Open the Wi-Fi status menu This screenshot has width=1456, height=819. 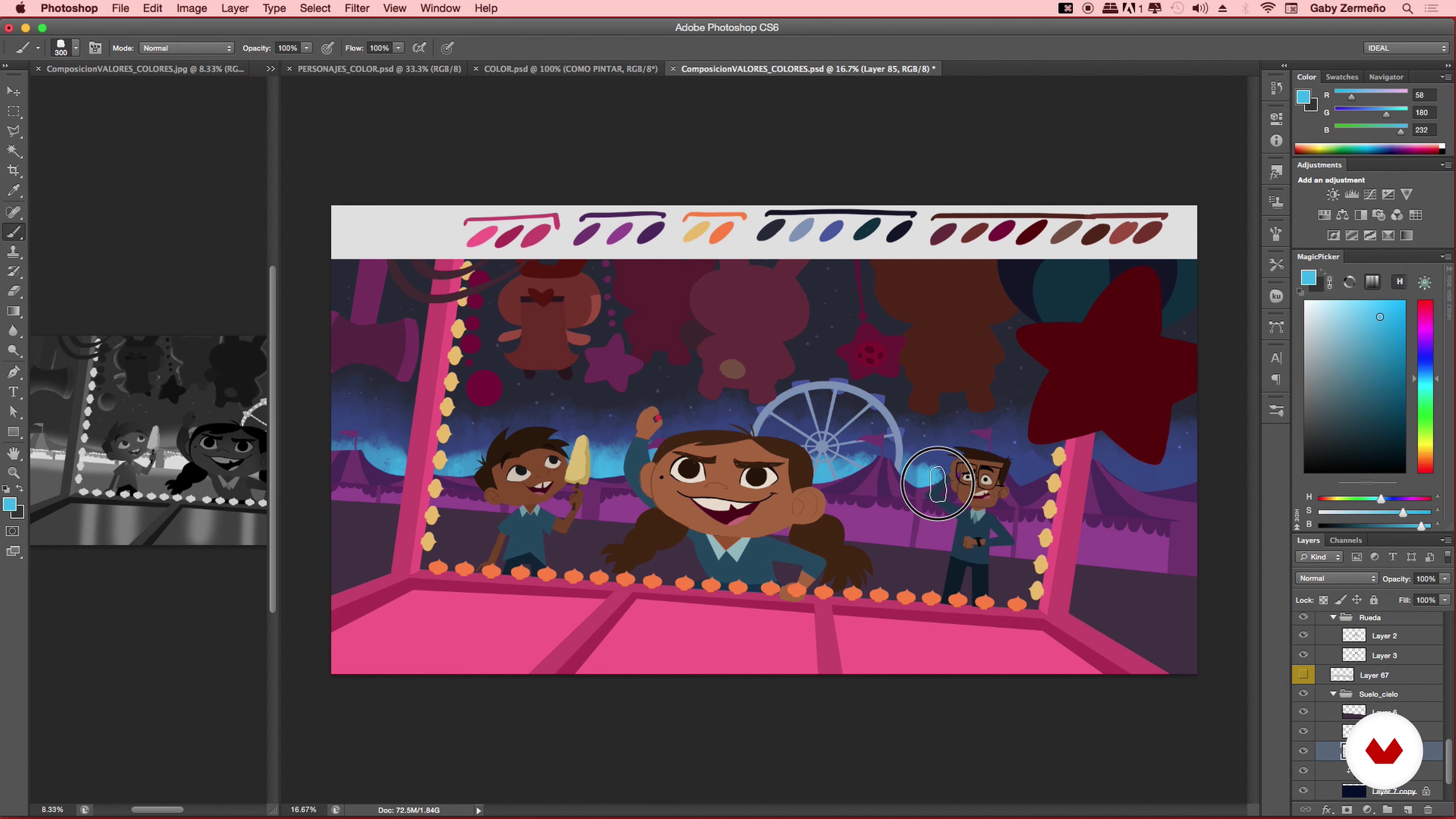point(1268,8)
